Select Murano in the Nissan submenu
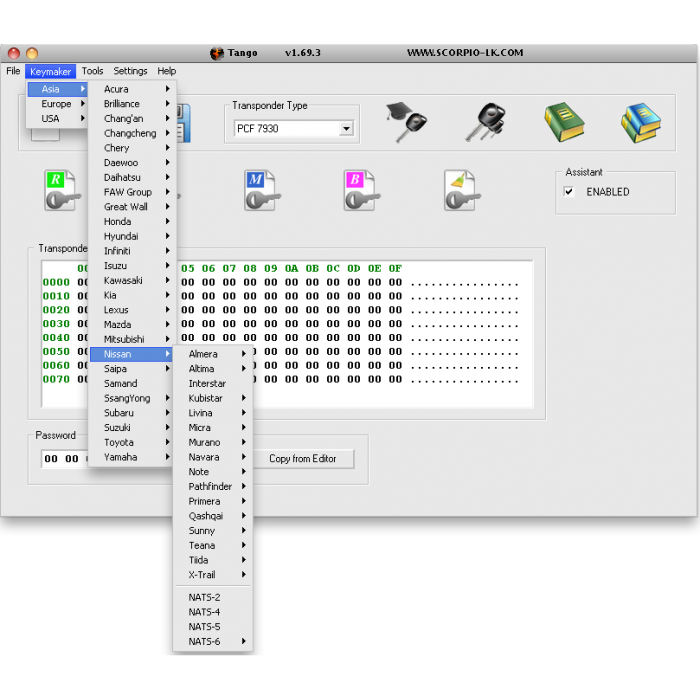 coord(213,443)
